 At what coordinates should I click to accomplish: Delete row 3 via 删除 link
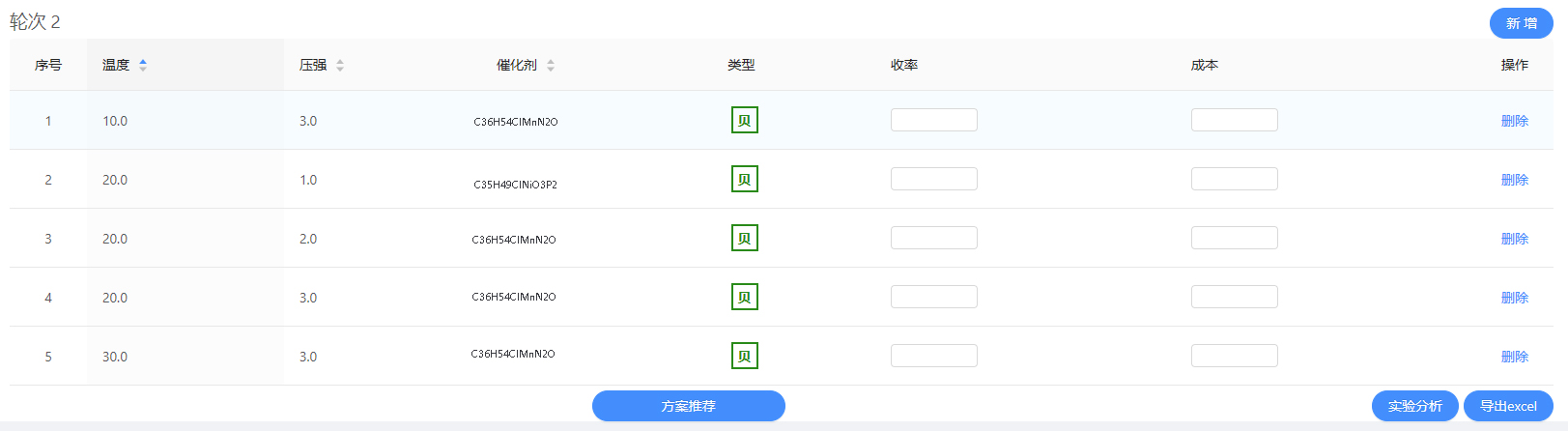point(1514,239)
